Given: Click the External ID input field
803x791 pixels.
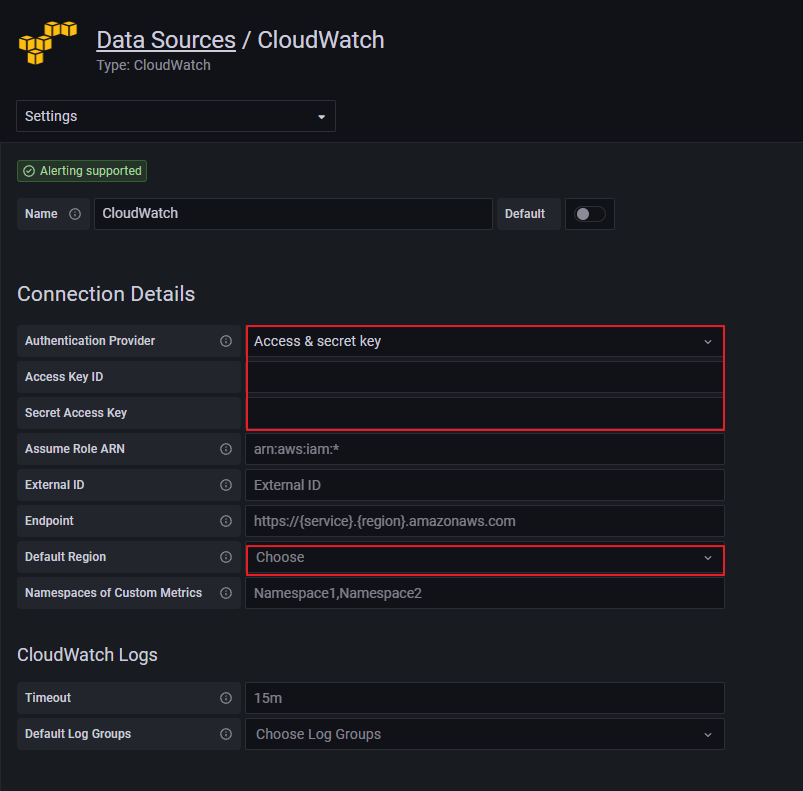Looking at the screenshot, I should [x=484, y=485].
